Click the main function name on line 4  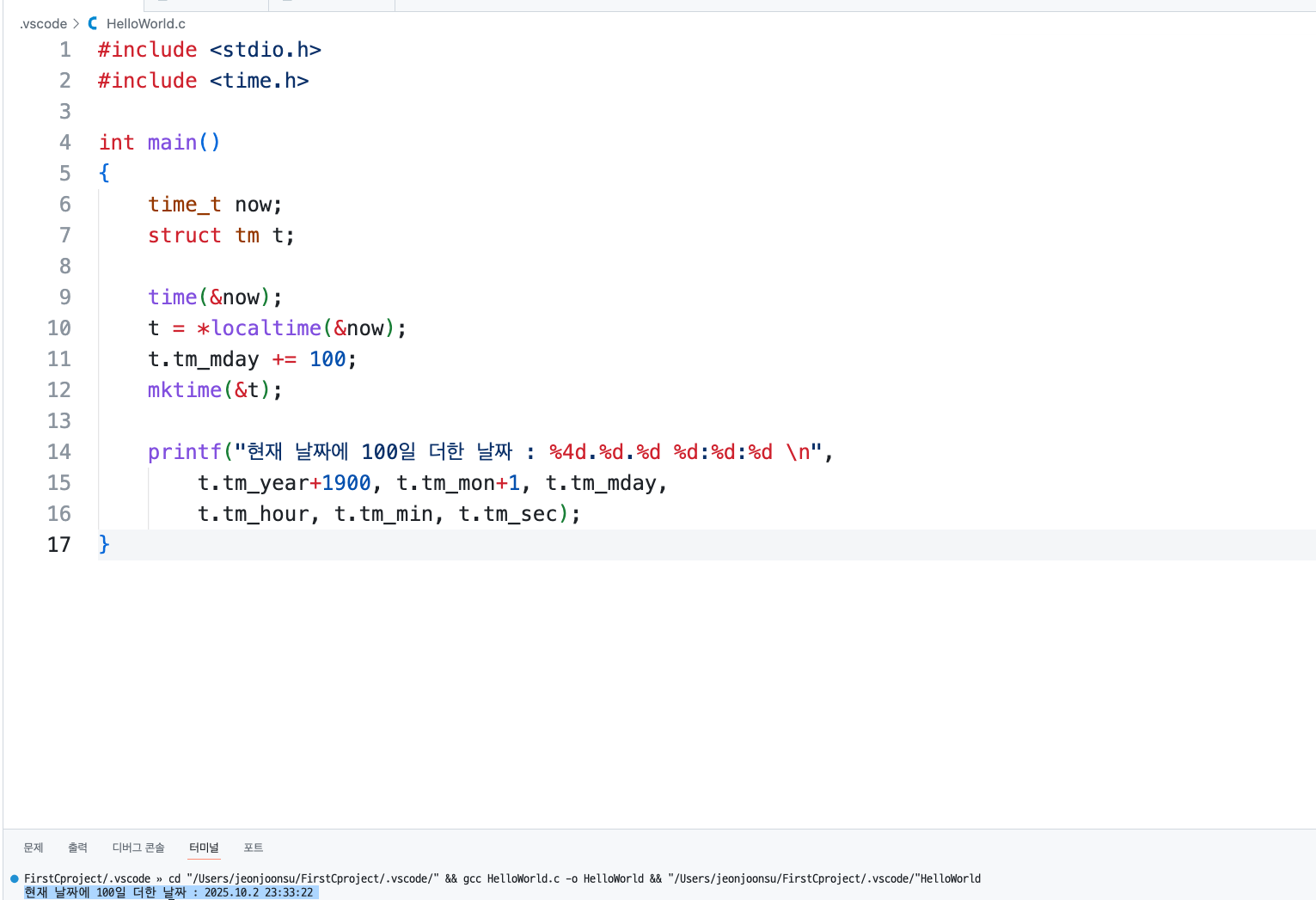click(x=173, y=143)
